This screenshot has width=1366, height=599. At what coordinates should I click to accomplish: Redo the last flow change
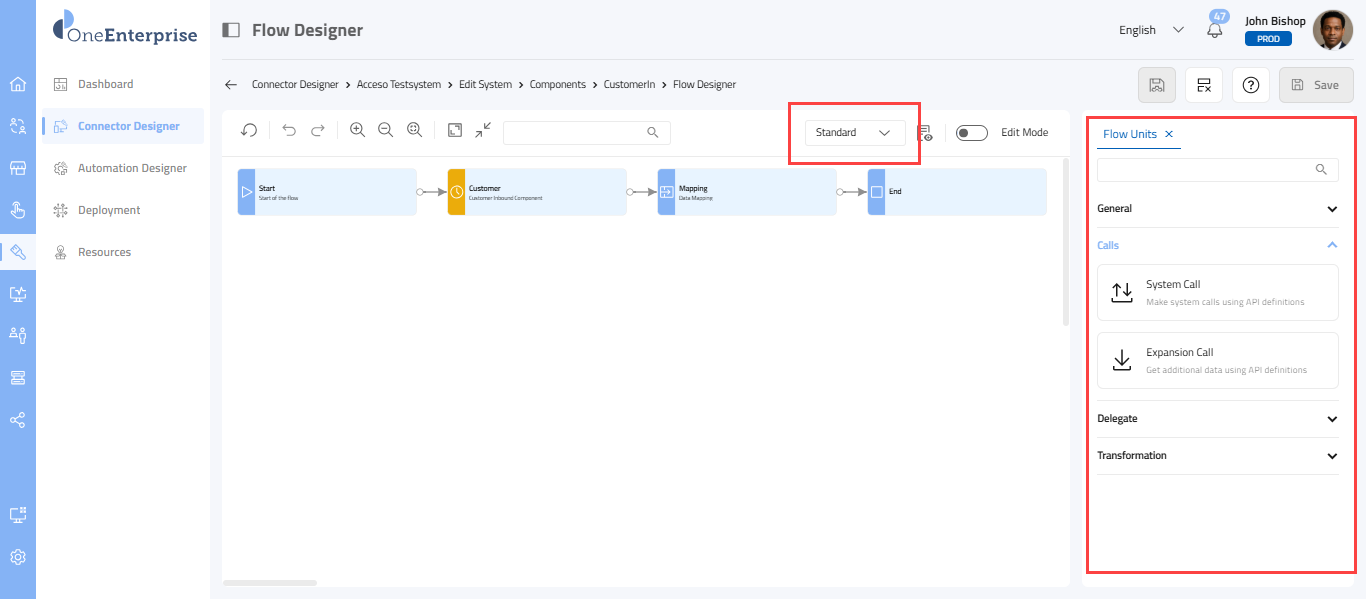pos(318,130)
